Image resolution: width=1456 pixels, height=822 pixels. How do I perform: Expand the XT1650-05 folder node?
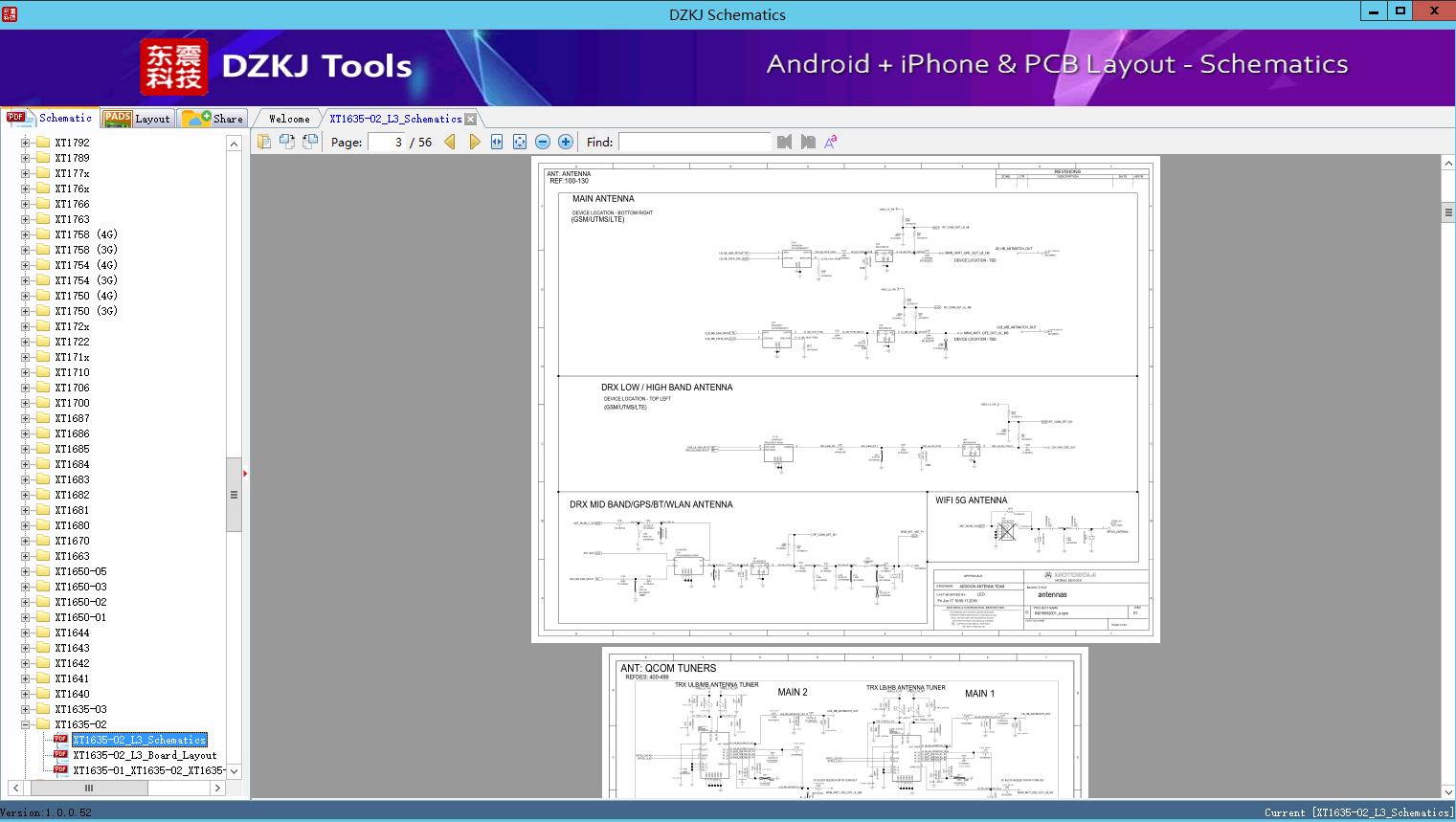[26, 571]
